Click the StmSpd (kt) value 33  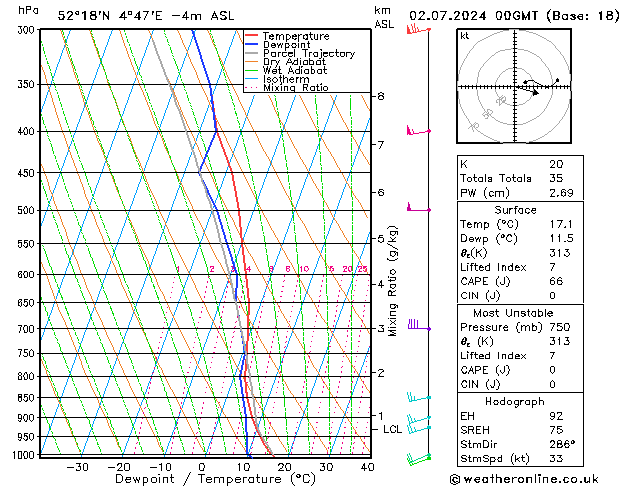[x=556, y=458]
